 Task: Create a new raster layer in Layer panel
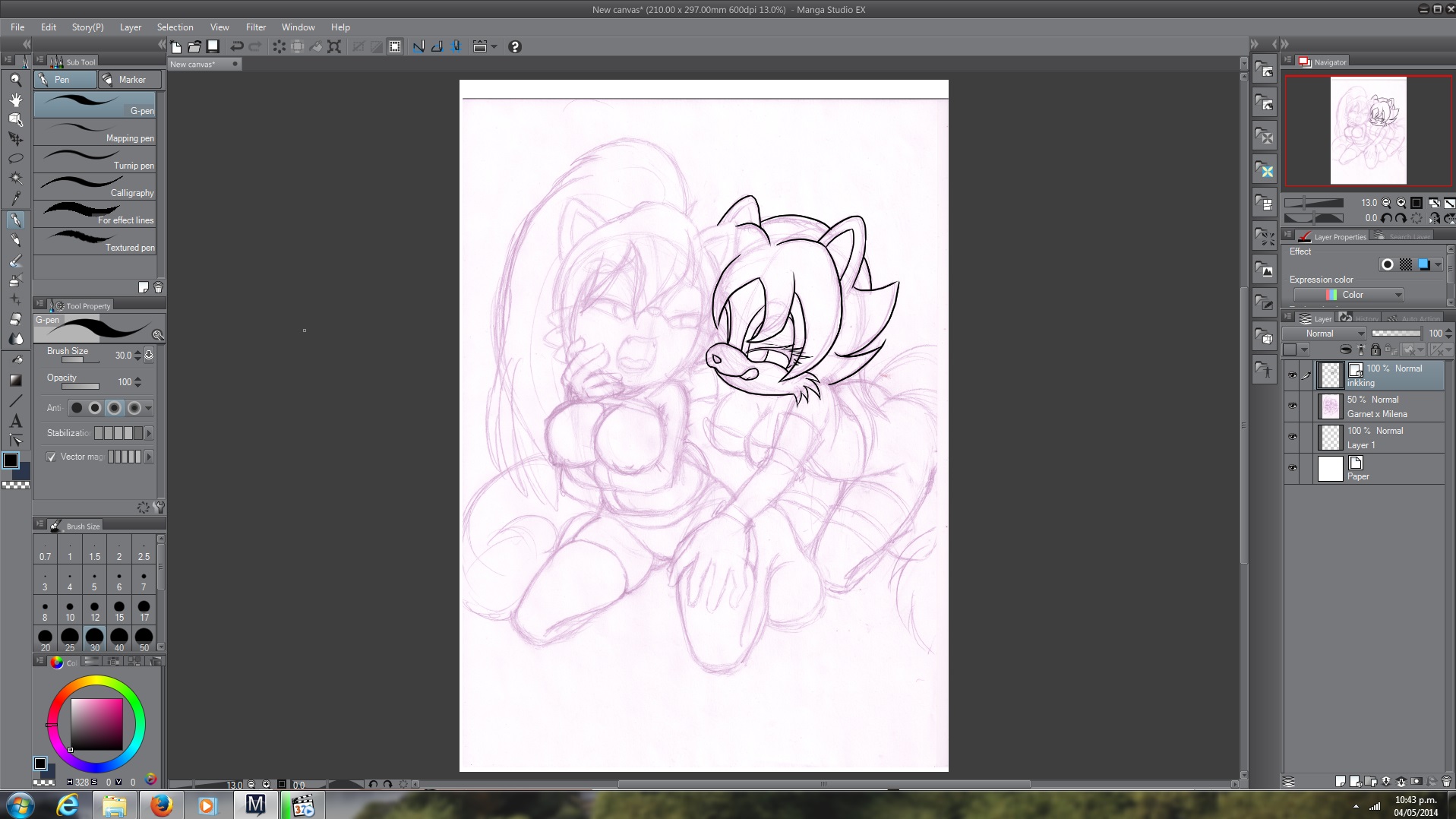(x=1341, y=781)
